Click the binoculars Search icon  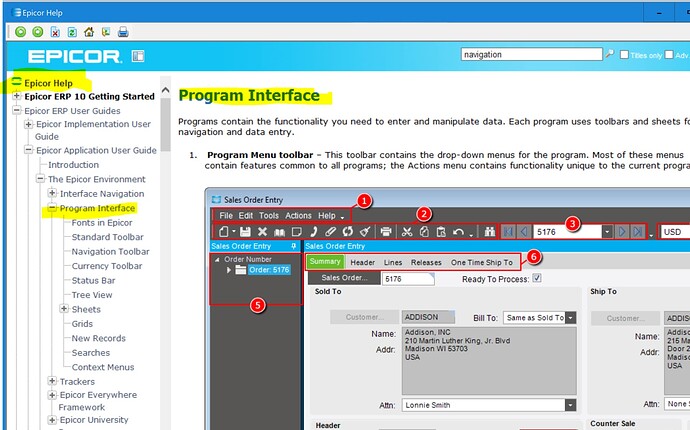(x=489, y=232)
